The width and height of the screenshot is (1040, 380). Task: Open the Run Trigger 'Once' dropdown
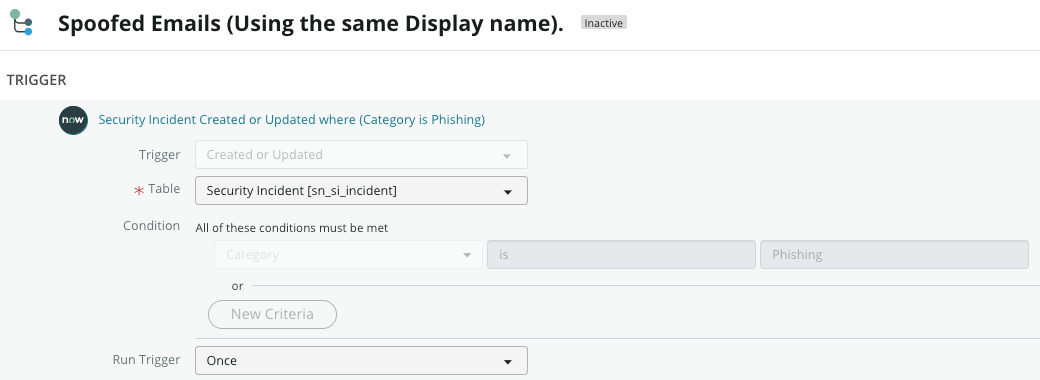click(x=361, y=361)
